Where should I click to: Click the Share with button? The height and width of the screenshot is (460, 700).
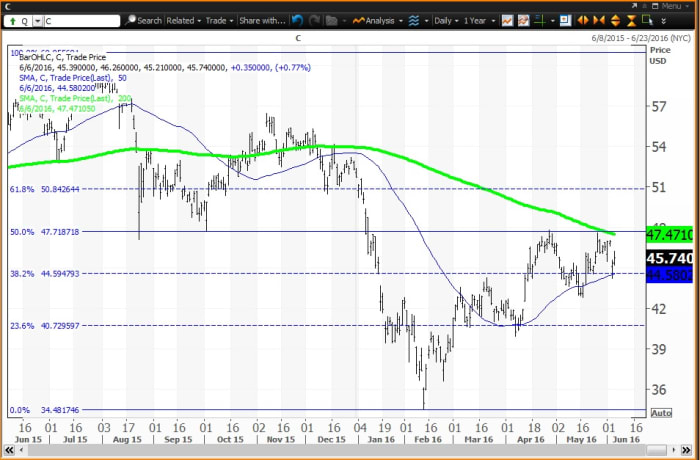point(264,20)
